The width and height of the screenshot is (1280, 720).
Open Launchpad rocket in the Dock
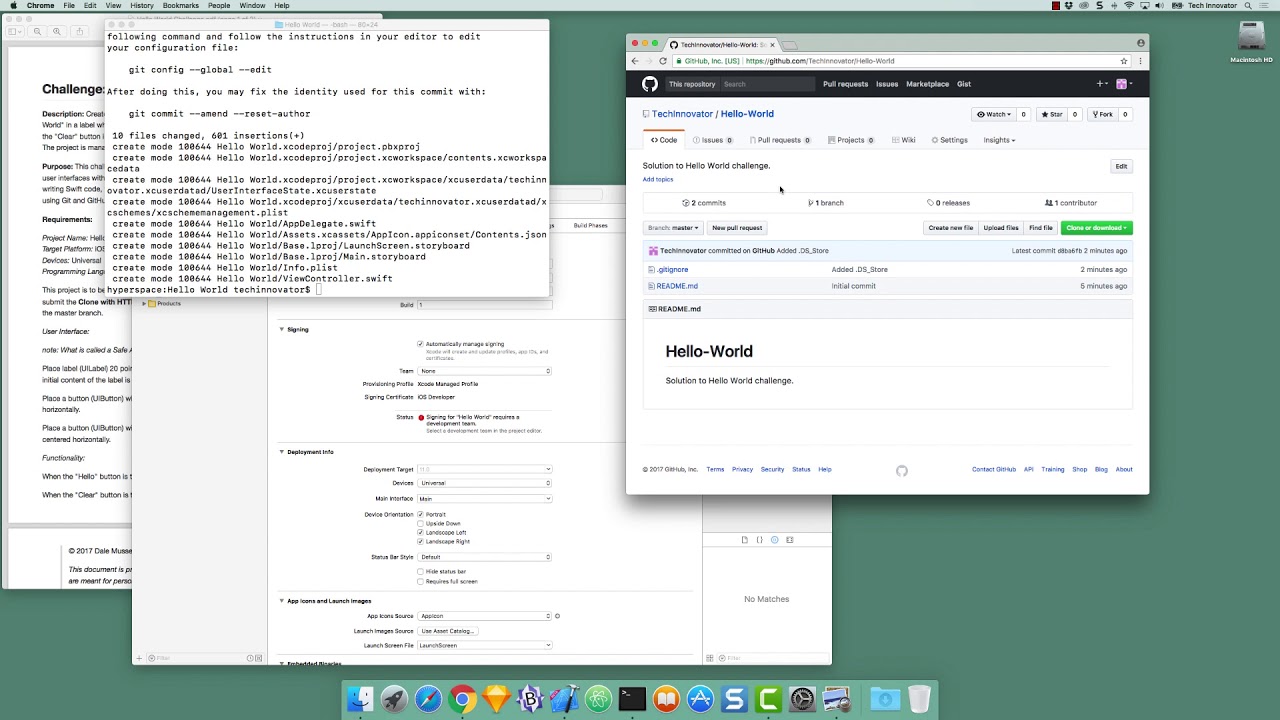click(x=394, y=699)
